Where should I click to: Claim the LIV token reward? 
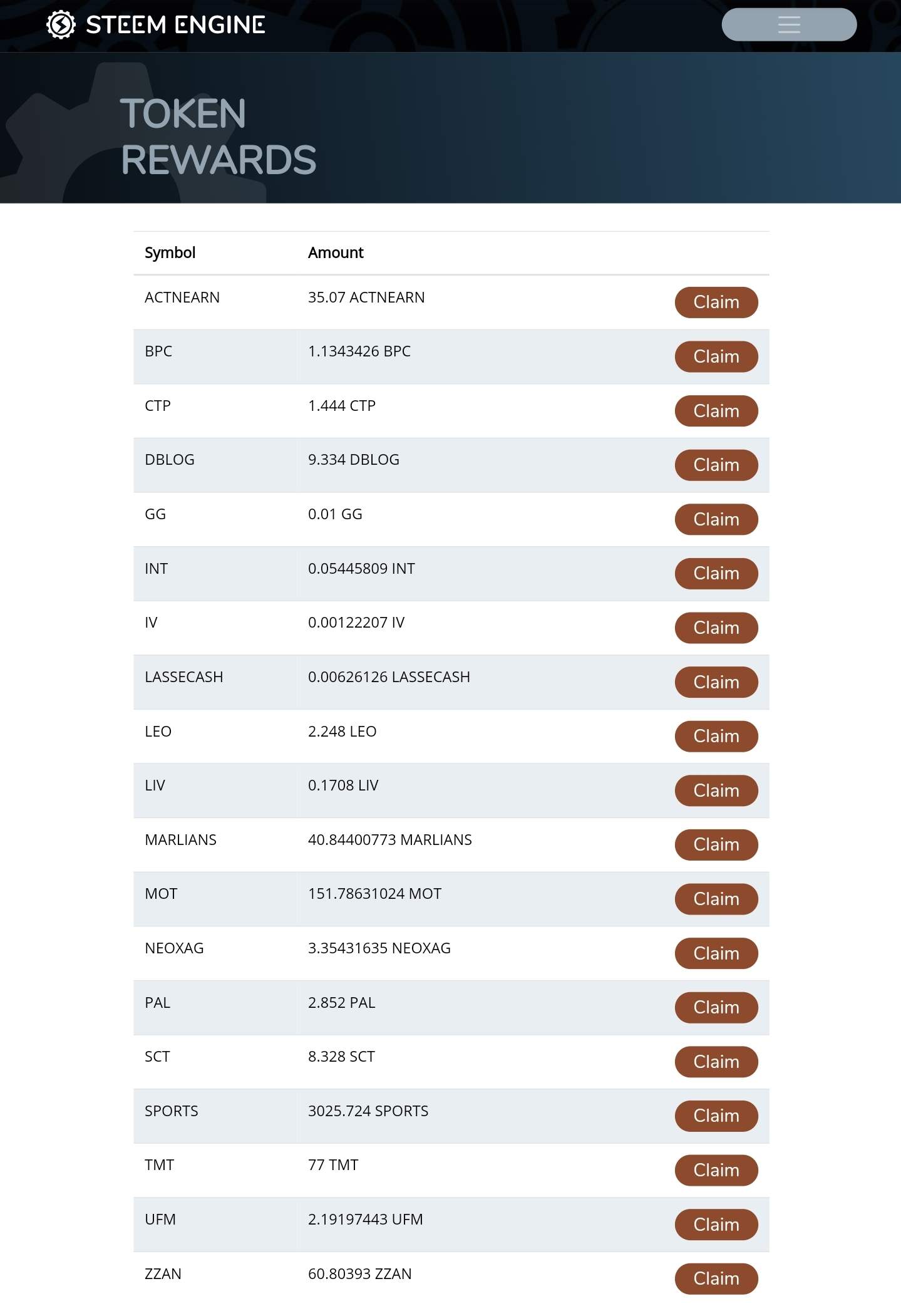716,791
